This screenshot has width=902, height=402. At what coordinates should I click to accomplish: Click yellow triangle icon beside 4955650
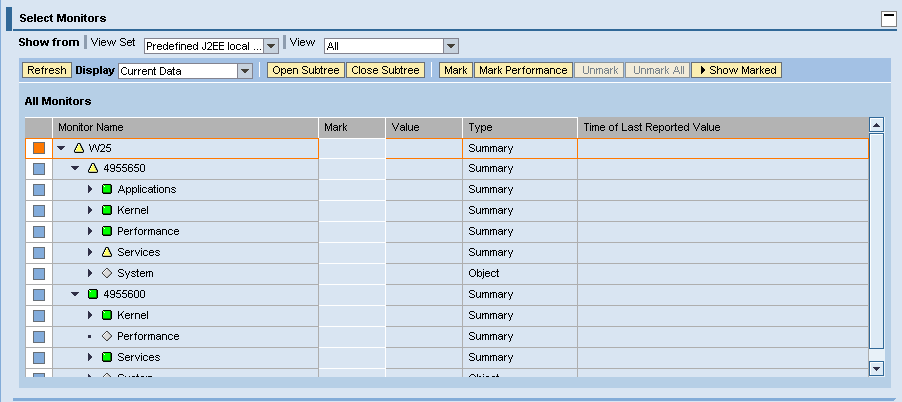coord(93,169)
